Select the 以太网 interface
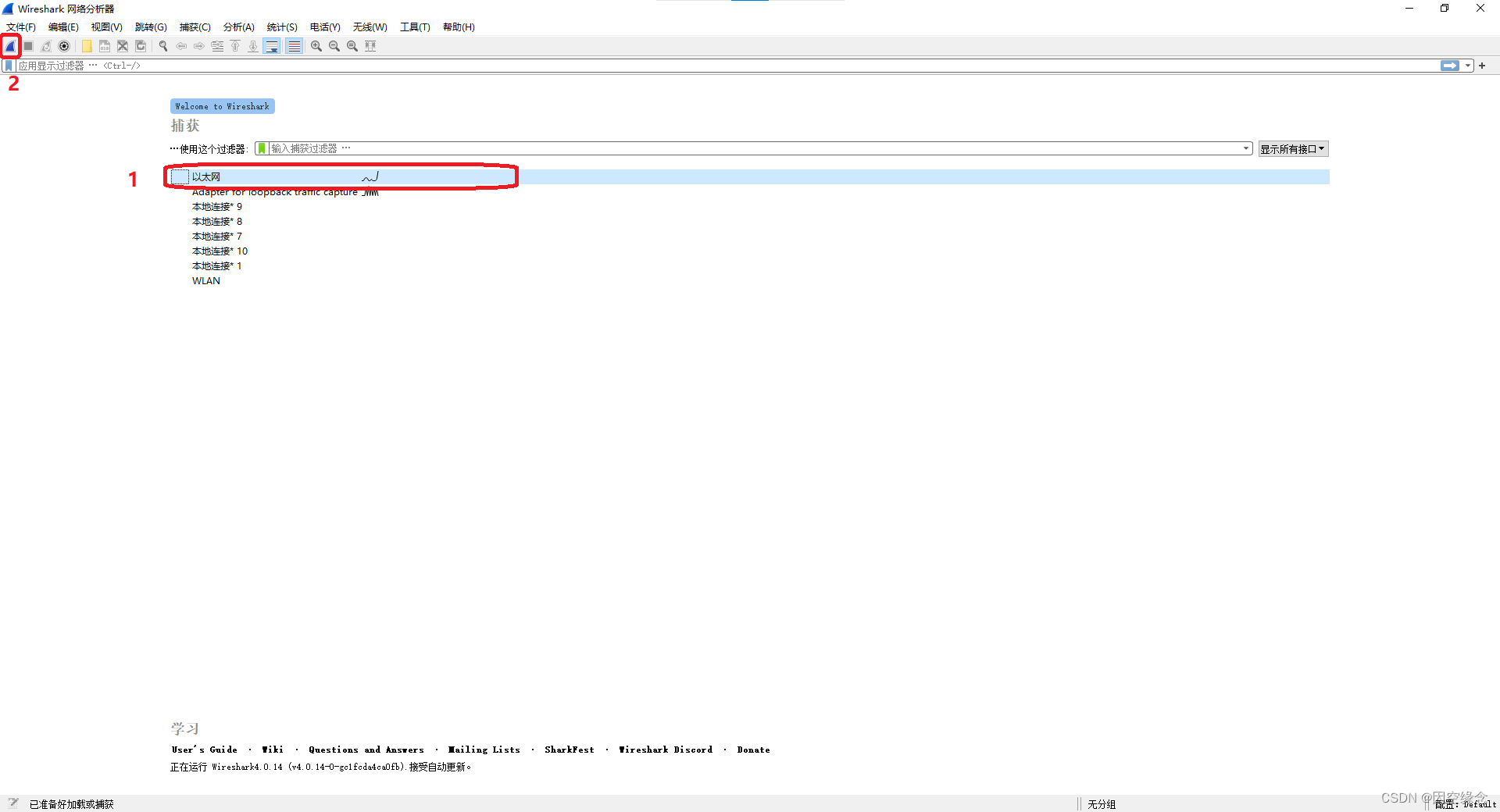1500x812 pixels. pos(750,176)
